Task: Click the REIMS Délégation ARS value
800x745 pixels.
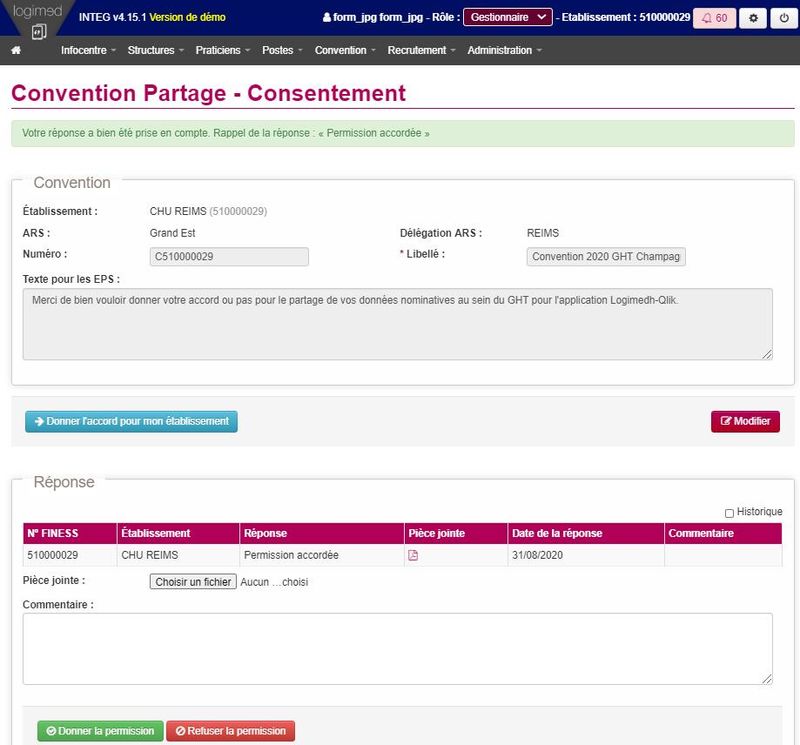Action: pyautogui.click(x=543, y=233)
